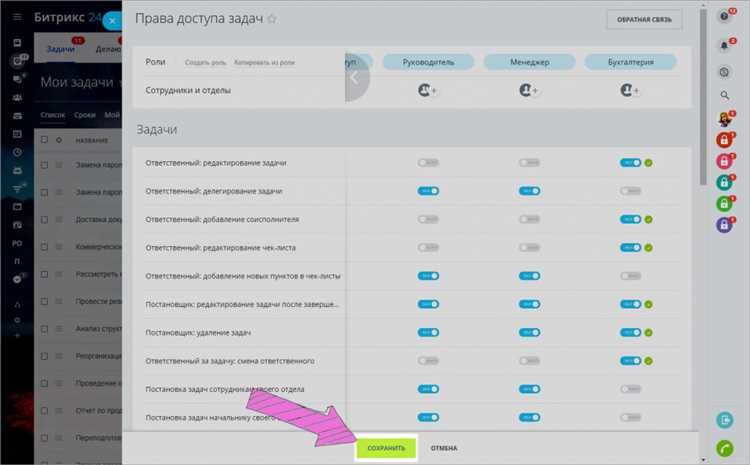Open the user avatar in right sidebar
750x465 pixels.
(x=724, y=119)
